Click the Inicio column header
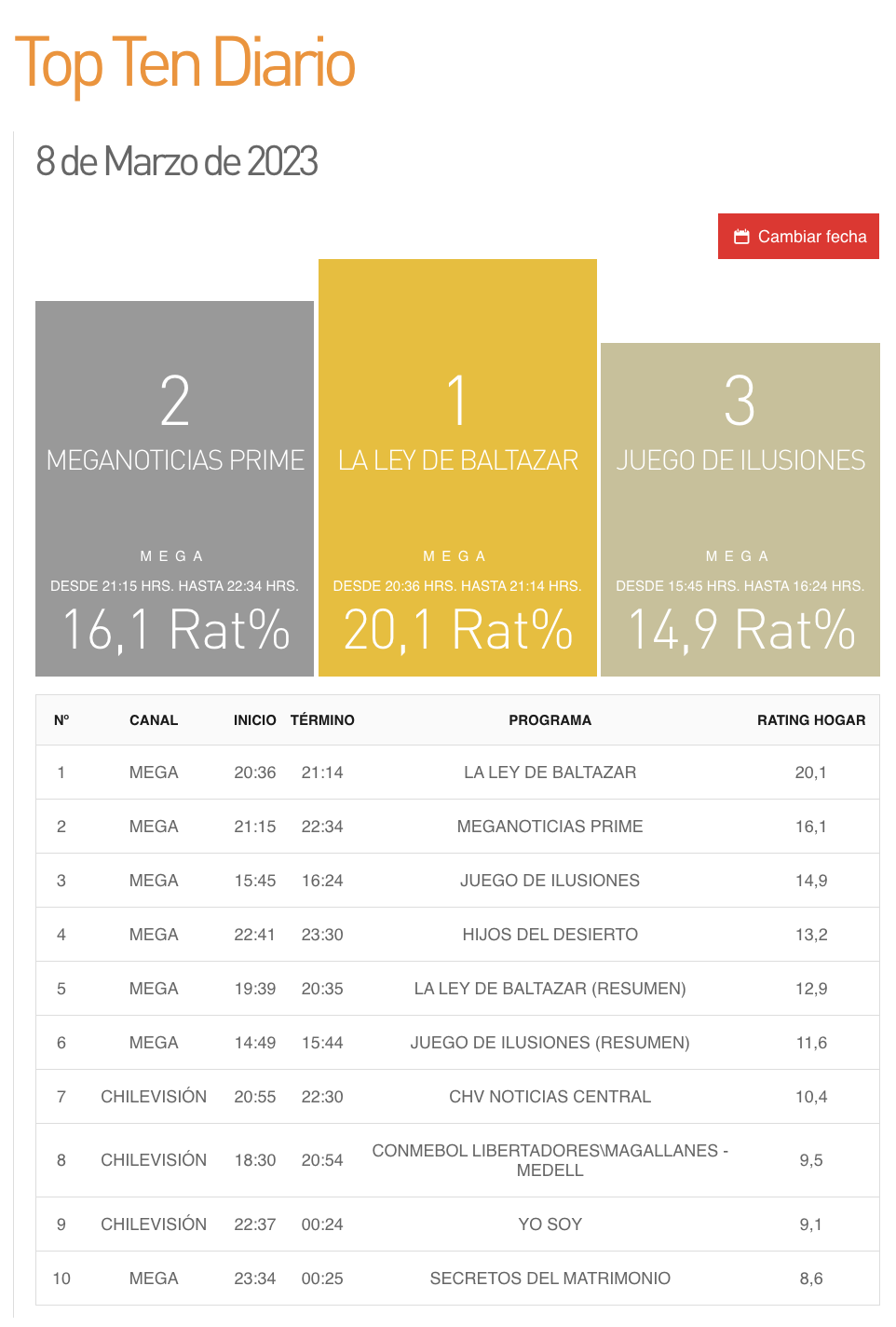The height and width of the screenshot is (1327, 896). (x=254, y=720)
